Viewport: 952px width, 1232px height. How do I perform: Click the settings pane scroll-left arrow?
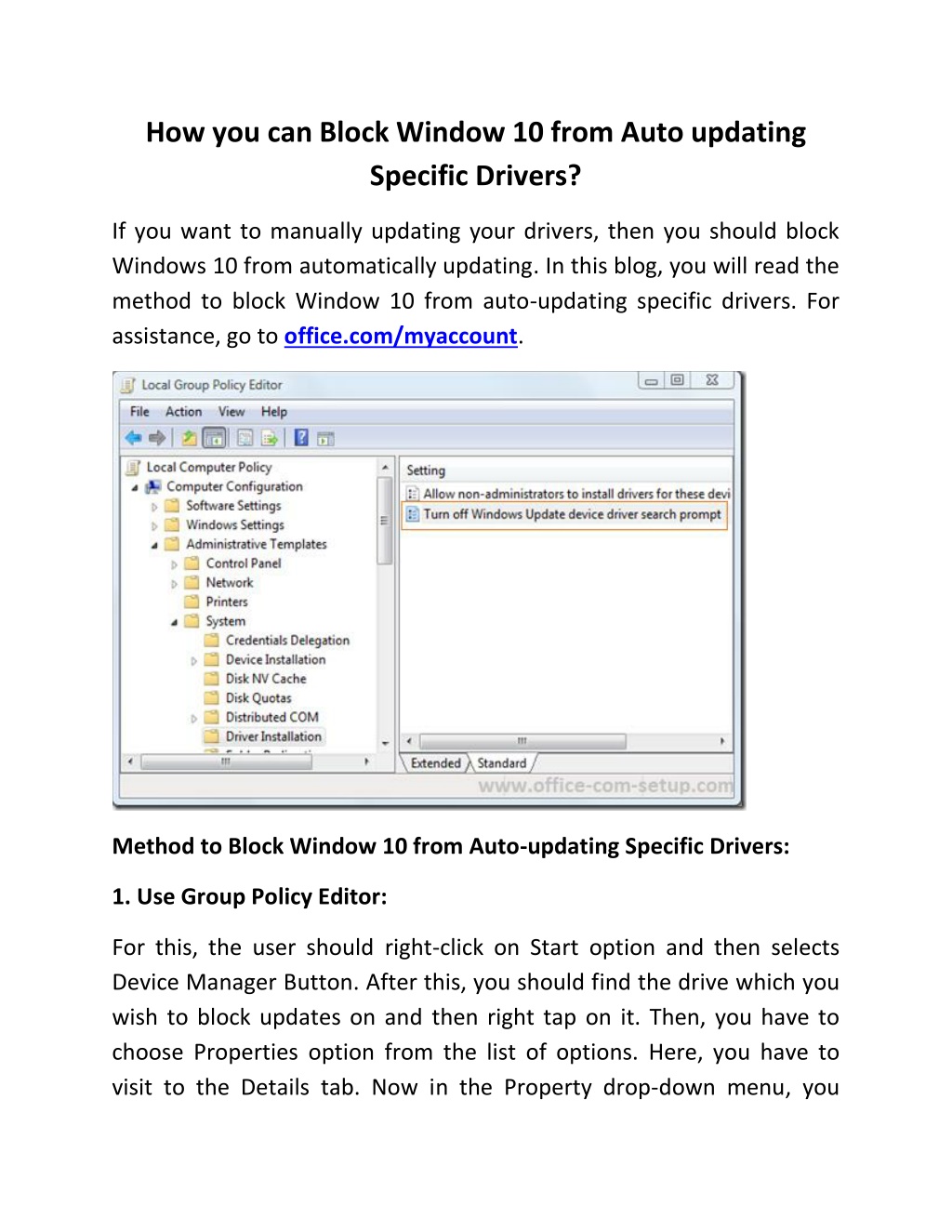pos(410,741)
